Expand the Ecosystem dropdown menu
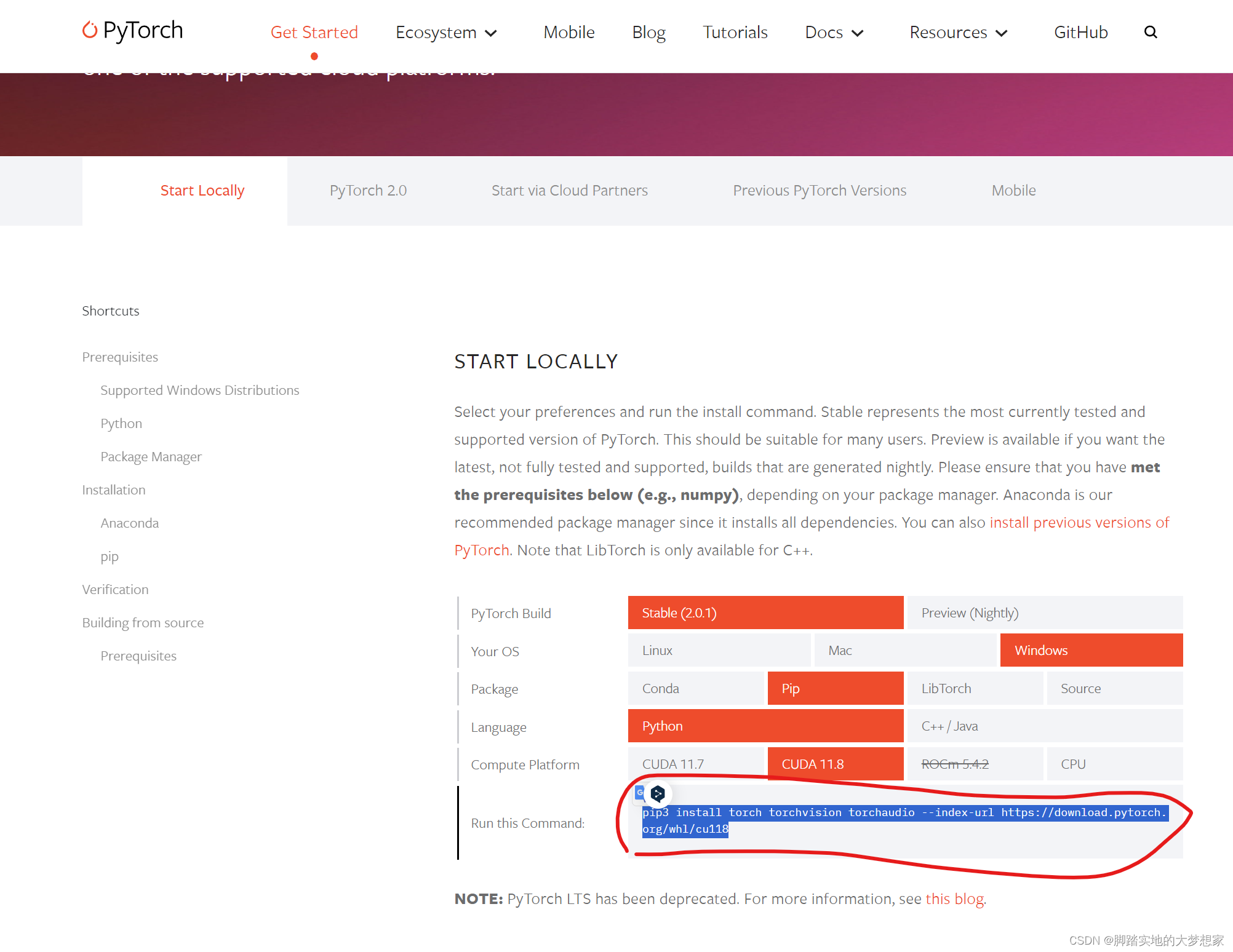Viewport: 1233px width, 952px height. (446, 32)
